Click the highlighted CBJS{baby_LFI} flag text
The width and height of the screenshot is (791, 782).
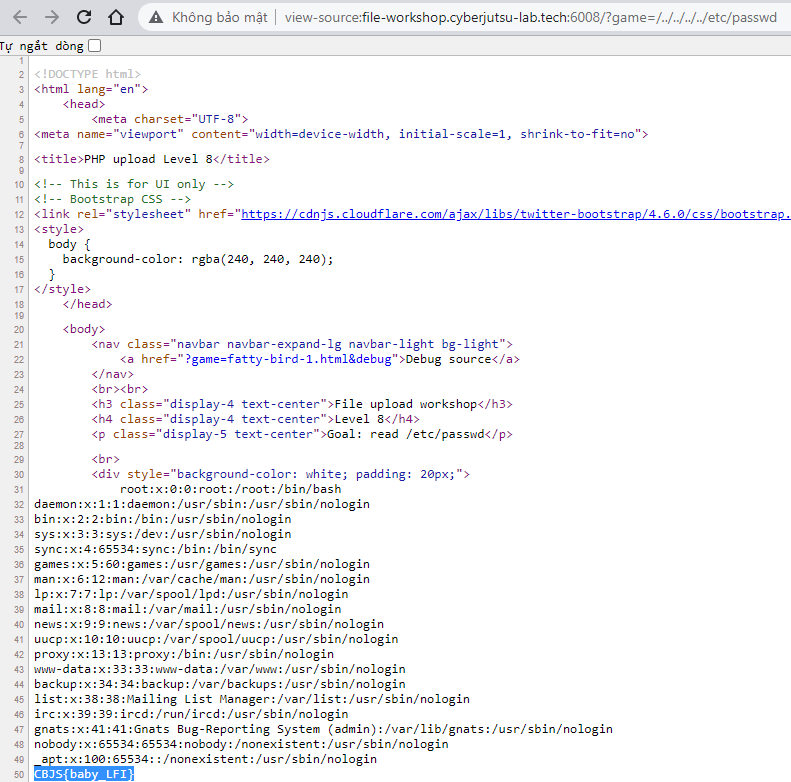(x=84, y=774)
